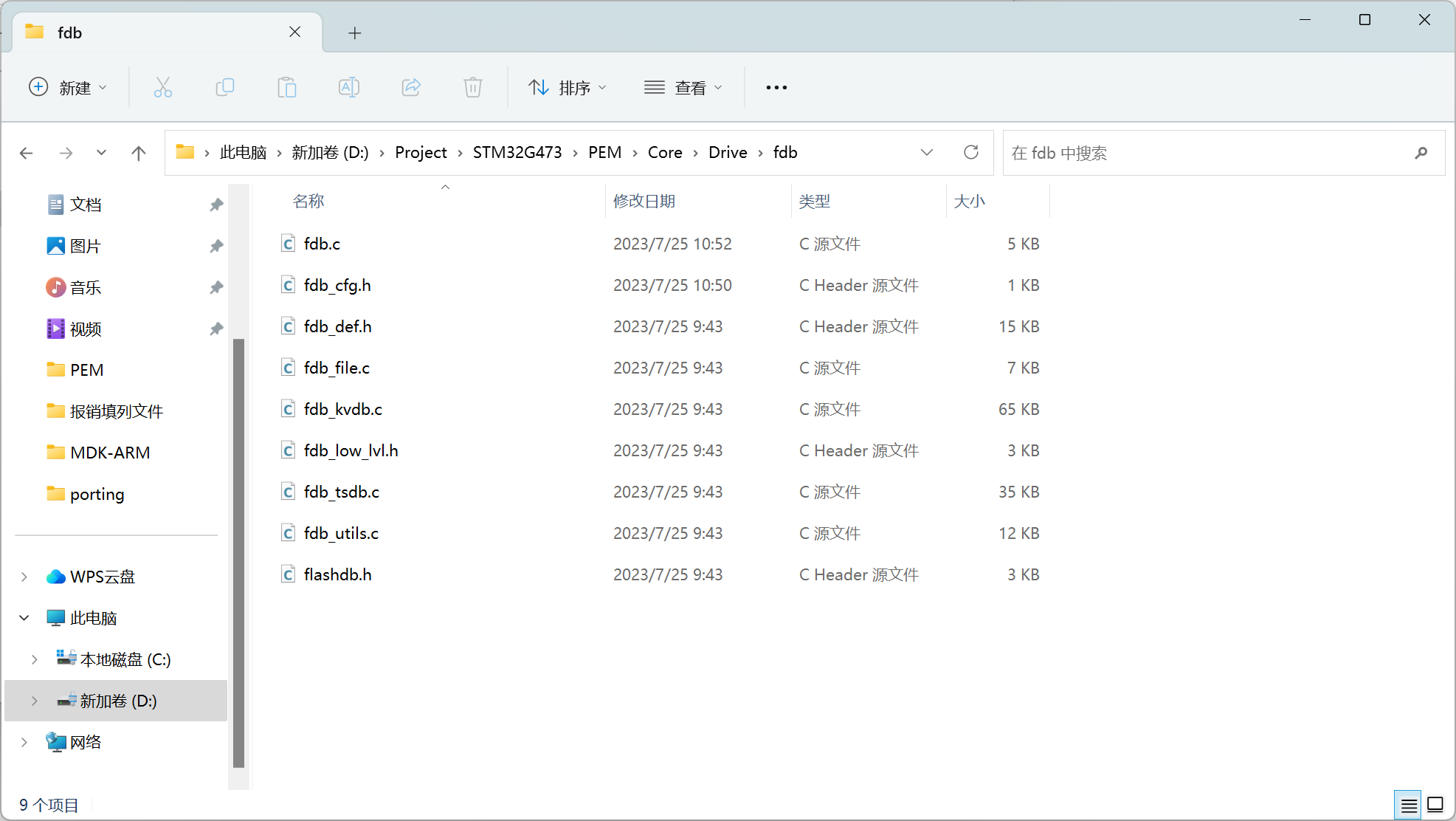
Task: Navigate to Project in breadcrumb
Action: [421, 152]
